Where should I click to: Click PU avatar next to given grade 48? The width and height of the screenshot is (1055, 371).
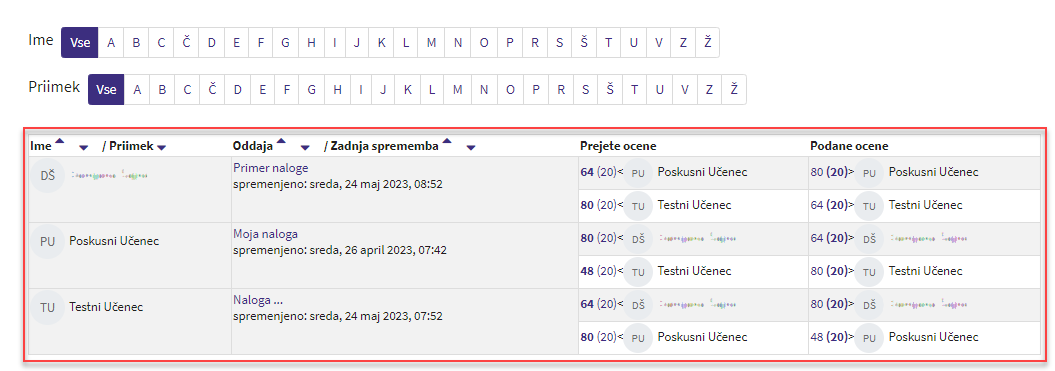[x=869, y=337]
